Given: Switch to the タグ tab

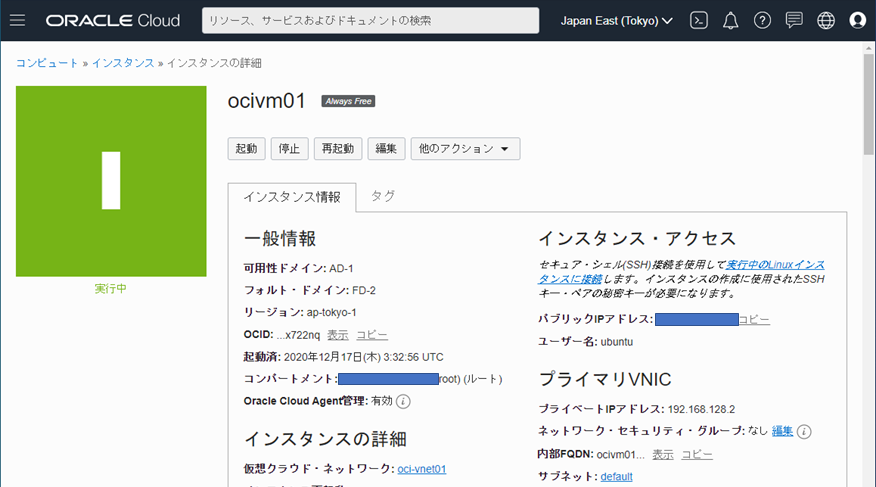Looking at the screenshot, I should click(383, 196).
